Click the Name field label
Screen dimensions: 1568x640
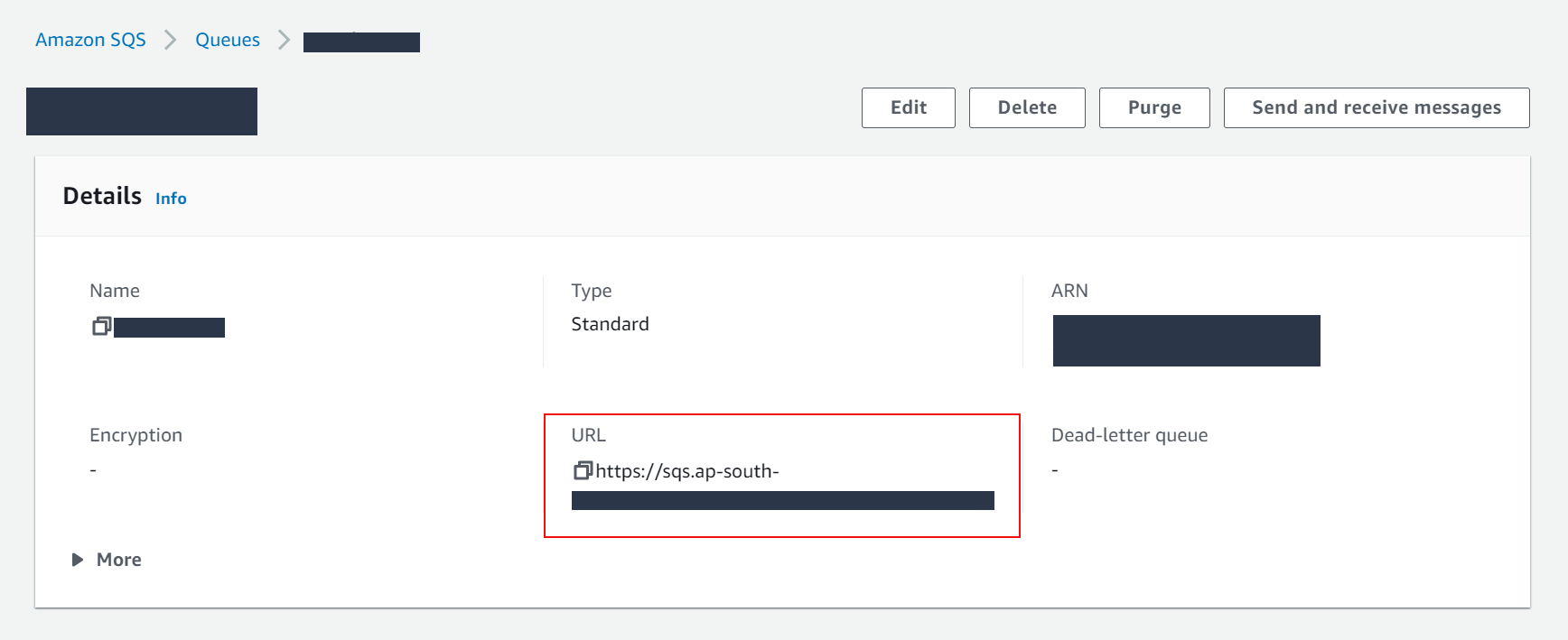pos(115,291)
